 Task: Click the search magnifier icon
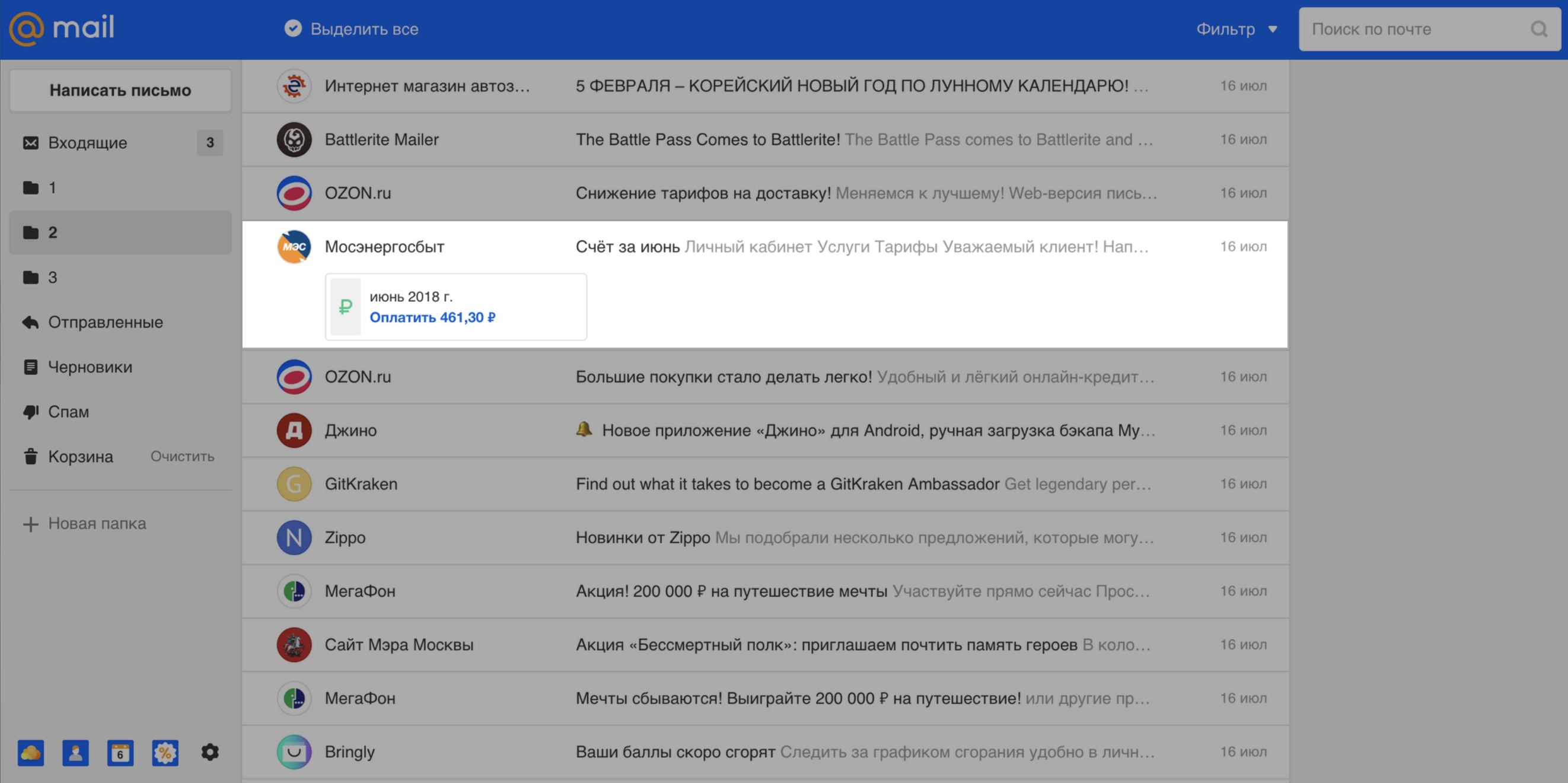(1539, 29)
